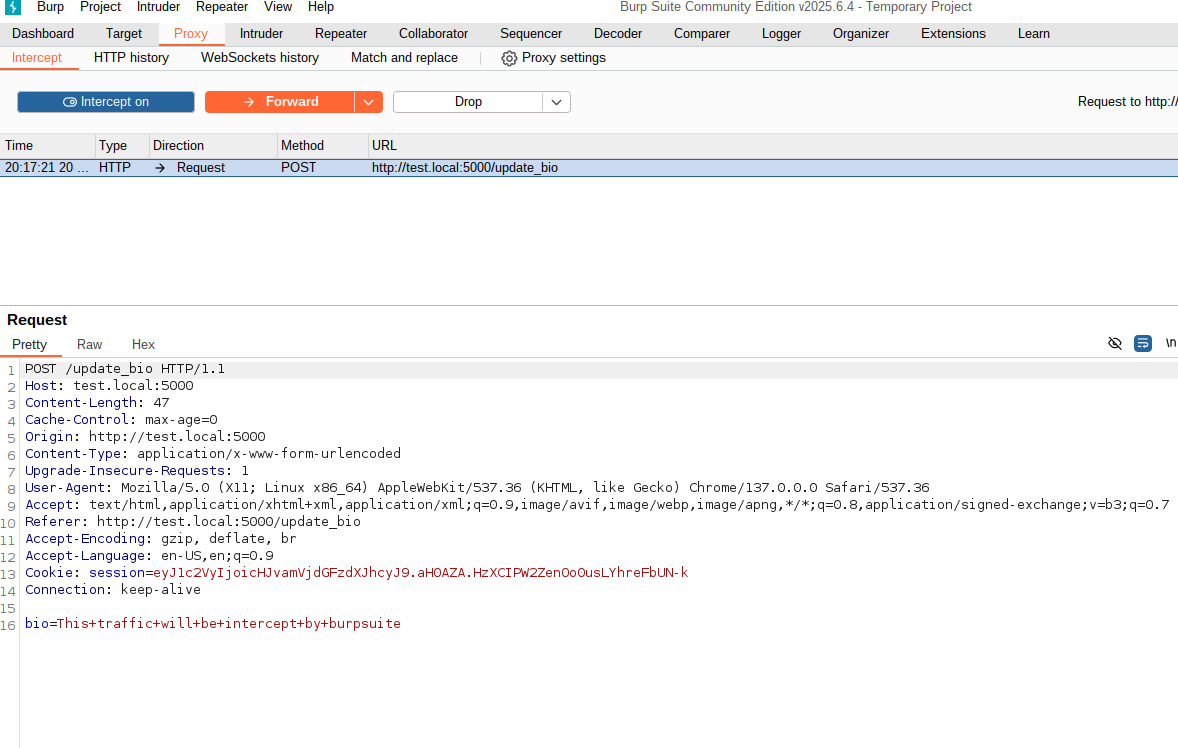Turn off the Intercept on toggle
This screenshot has height=748, width=1178.
[x=106, y=102]
